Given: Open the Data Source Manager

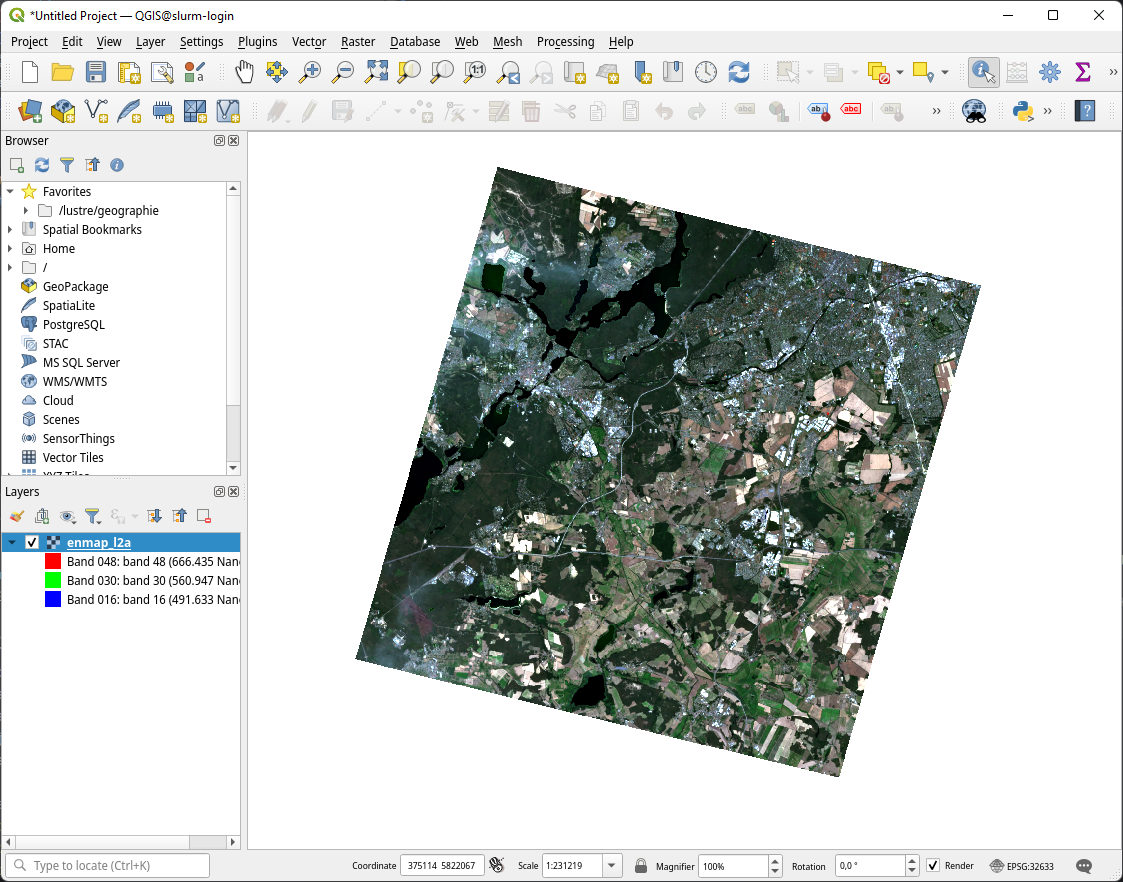Looking at the screenshot, I should click(x=29, y=111).
